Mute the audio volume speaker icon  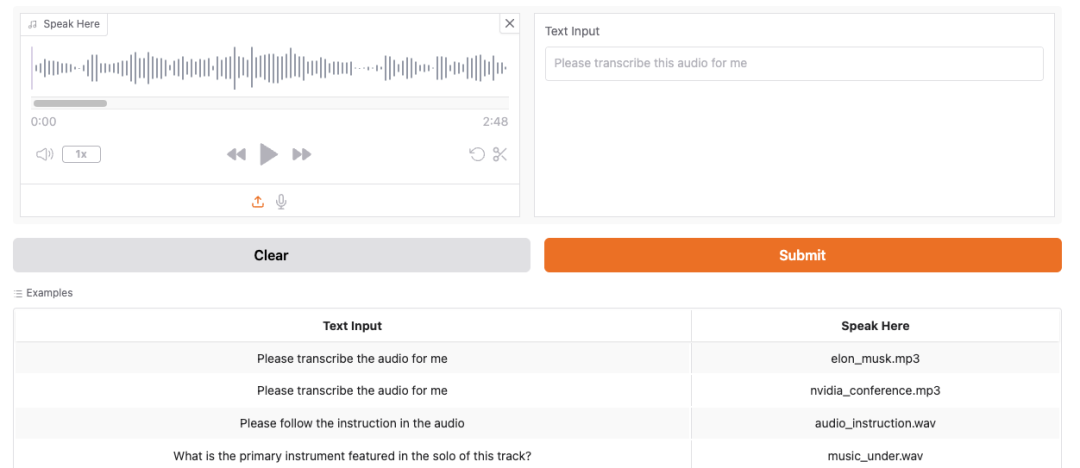point(45,154)
